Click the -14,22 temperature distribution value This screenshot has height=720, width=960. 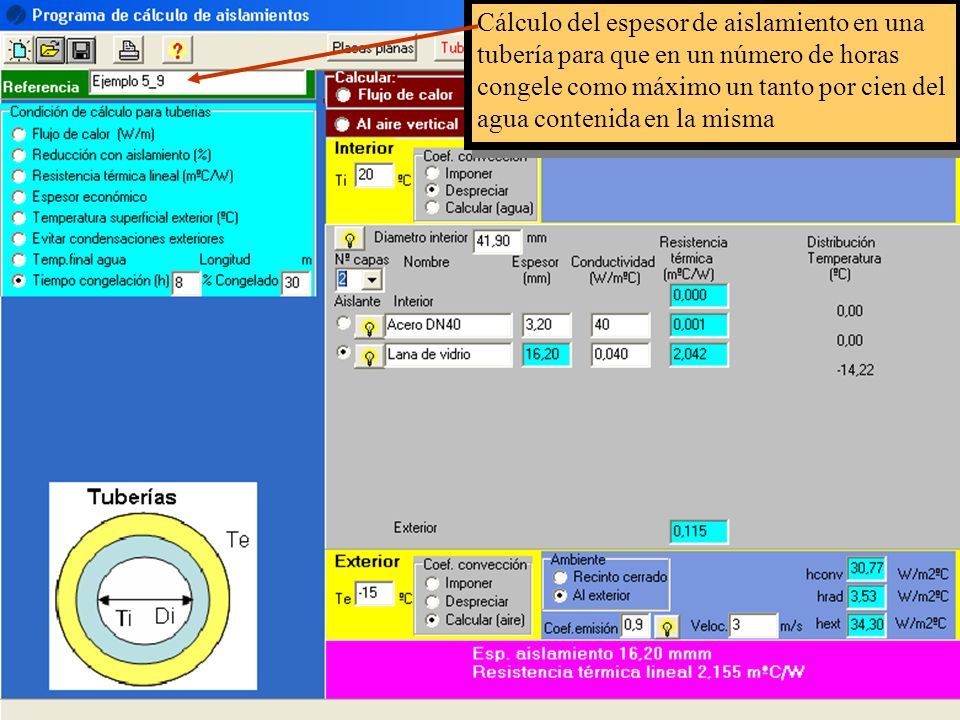click(855, 370)
